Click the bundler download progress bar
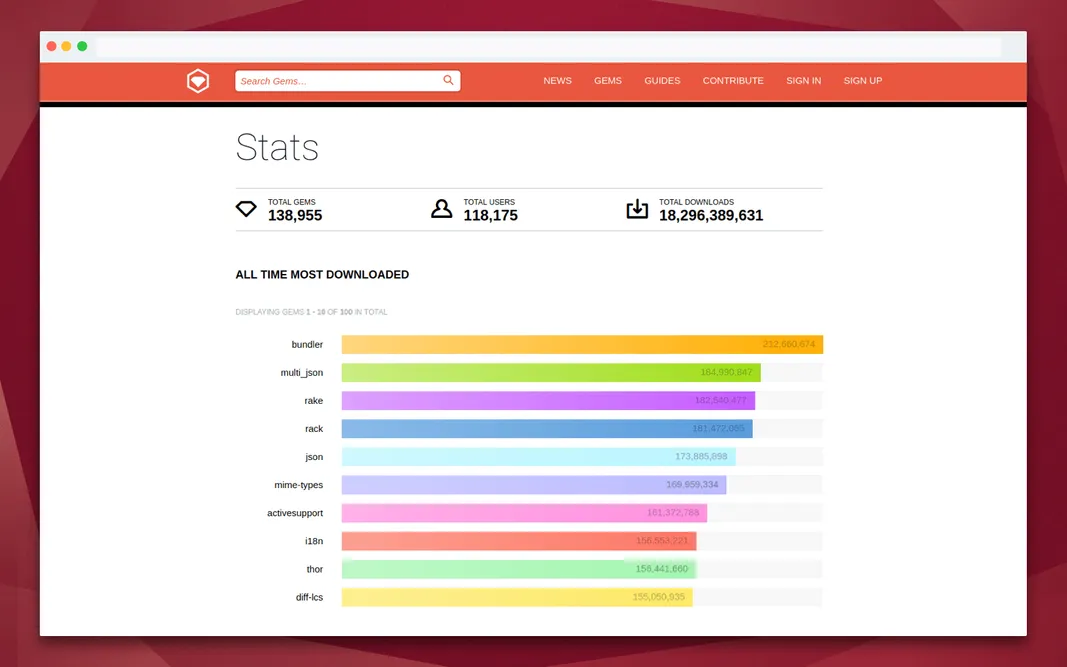 tap(580, 344)
